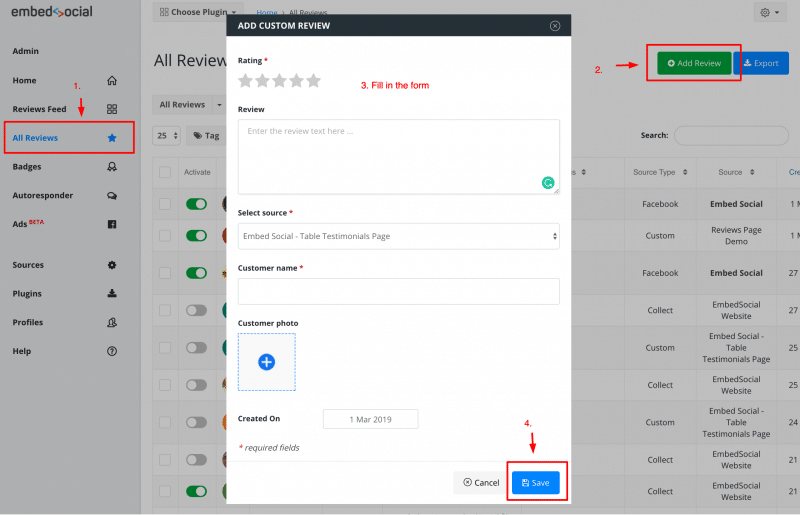Click the Home breadcrumb link
This screenshot has height=515, width=800.
[x=267, y=12]
